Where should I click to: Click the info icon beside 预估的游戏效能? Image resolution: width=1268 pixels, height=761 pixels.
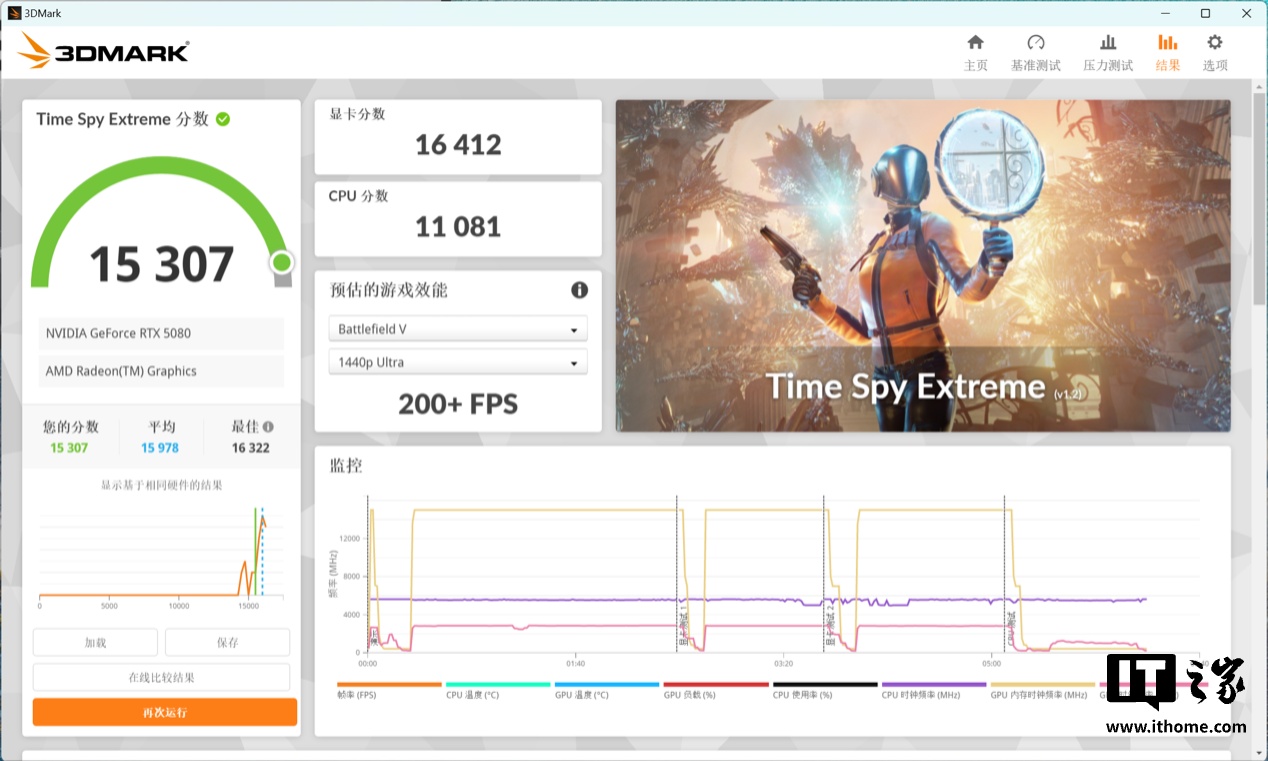[579, 290]
